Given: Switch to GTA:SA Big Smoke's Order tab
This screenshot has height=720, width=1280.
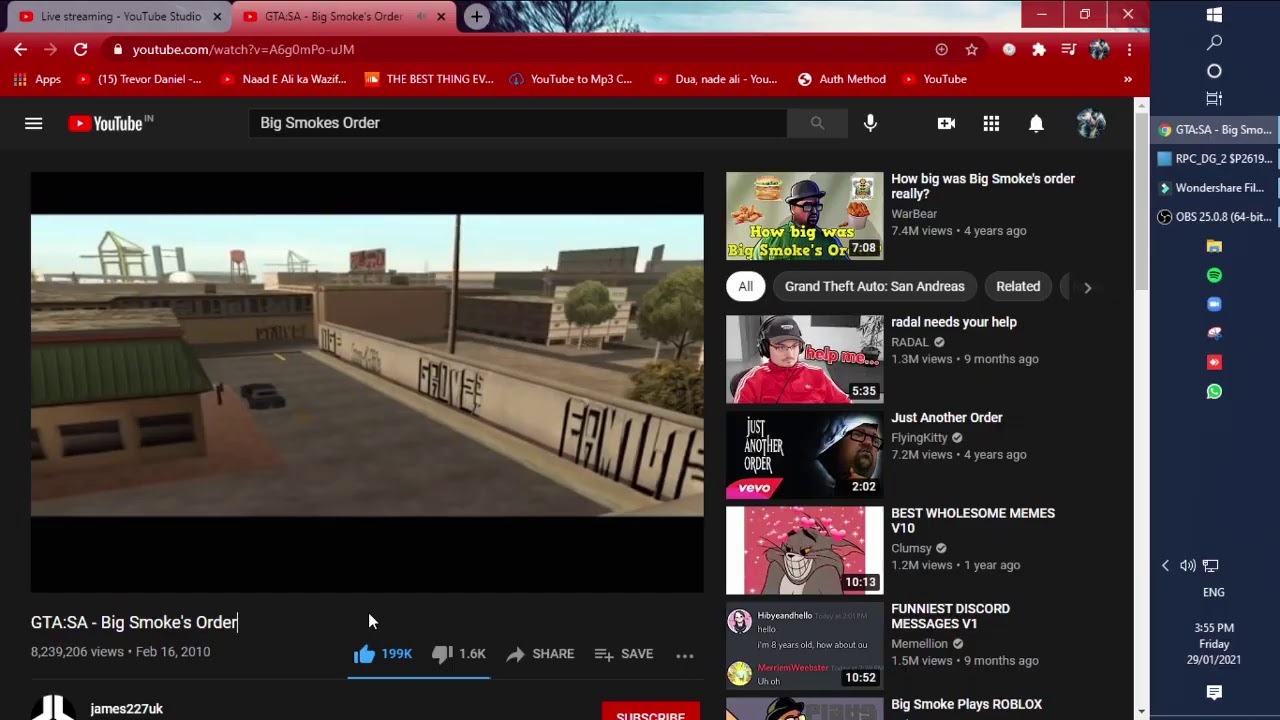Looking at the screenshot, I should 335,17.
